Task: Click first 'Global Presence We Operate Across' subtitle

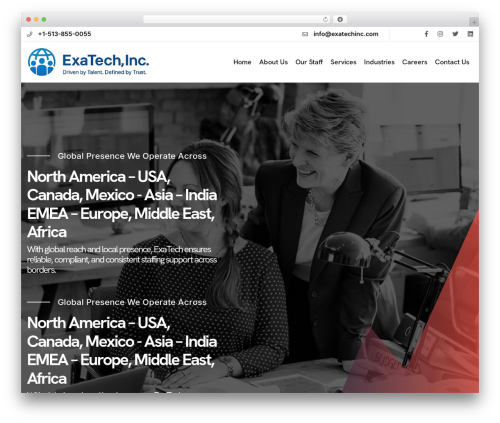Action: point(132,156)
